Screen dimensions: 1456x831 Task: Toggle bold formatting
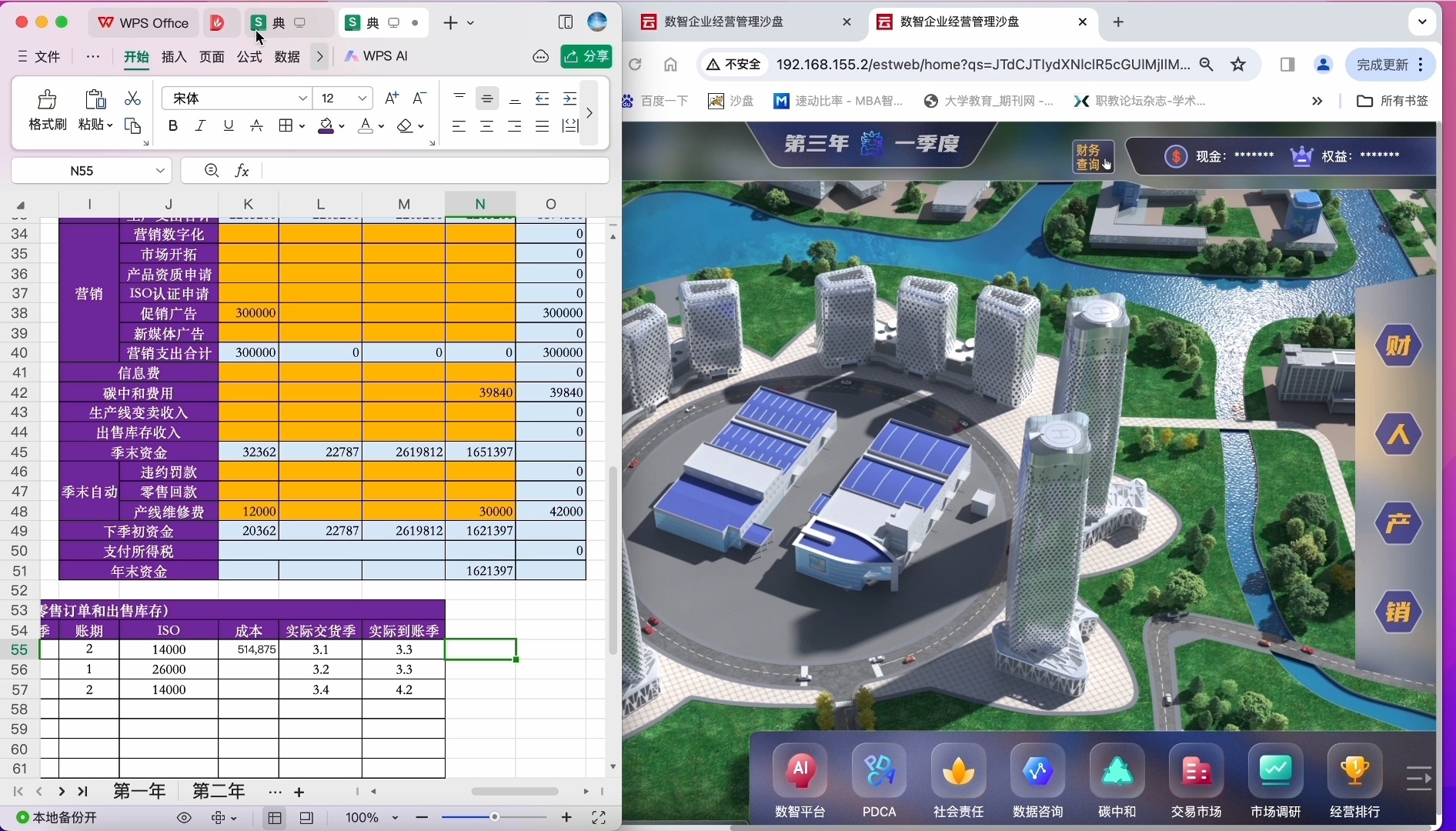[x=173, y=125]
